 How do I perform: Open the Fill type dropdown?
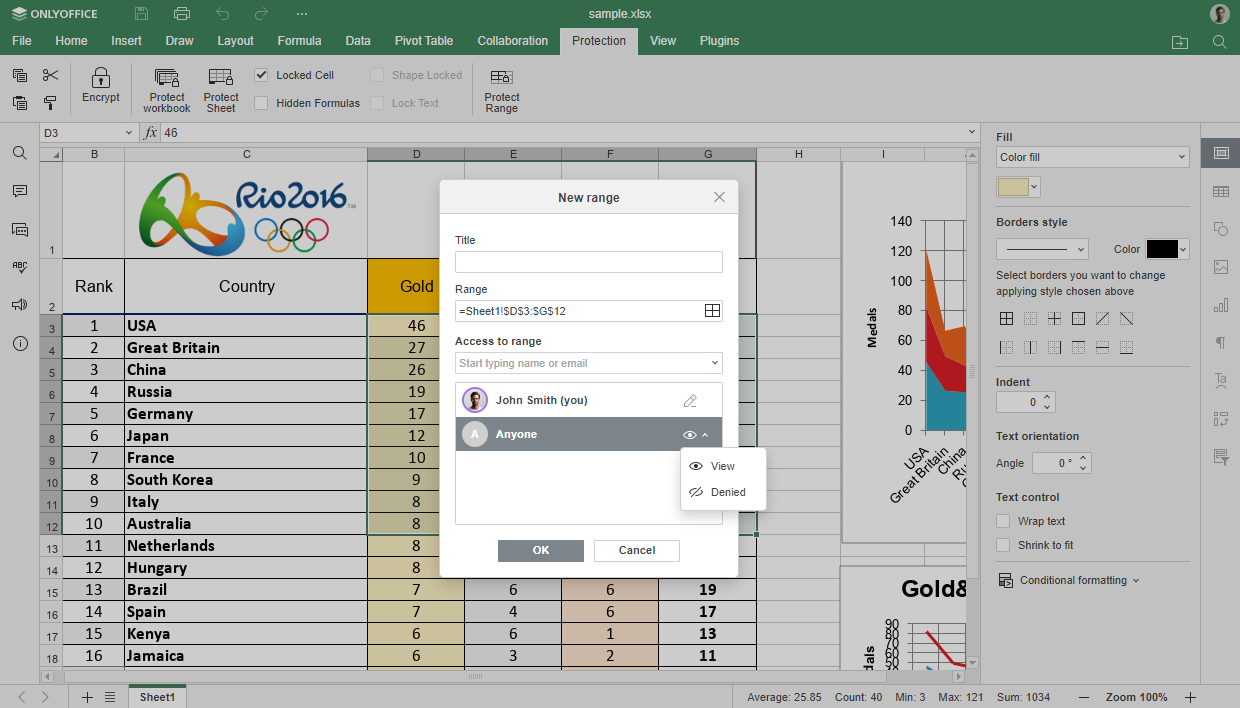[1092, 157]
